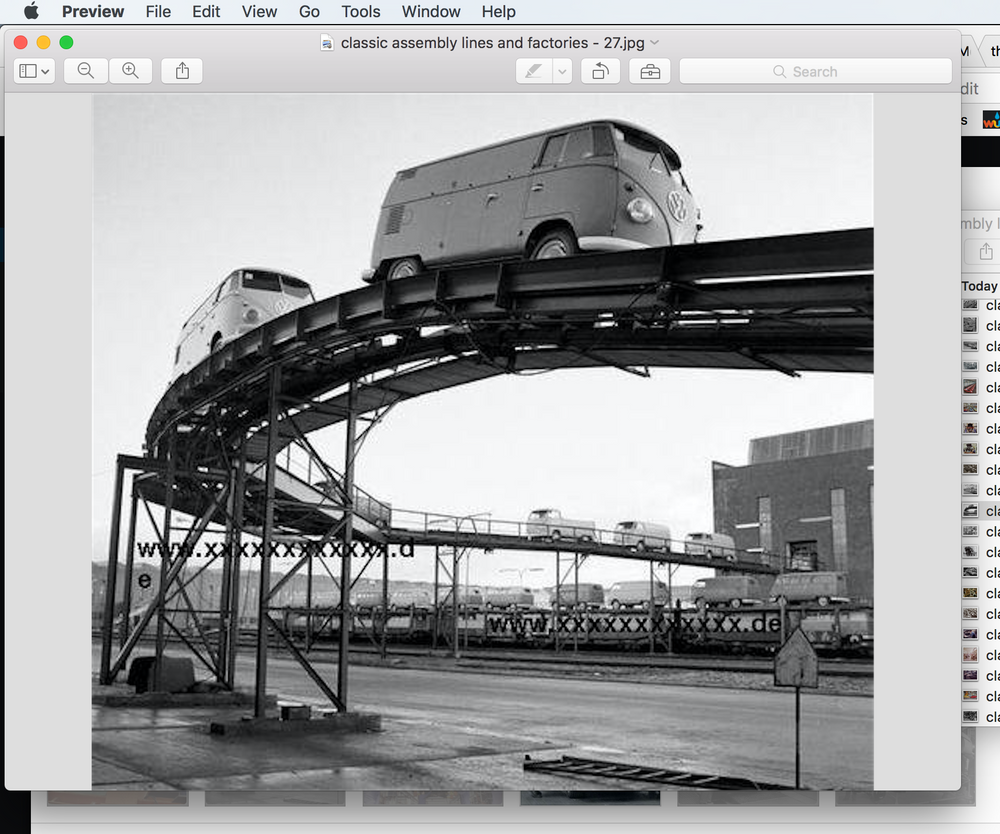This screenshot has height=834, width=1000.
Task: Open the Apple menu
Action: click(x=30, y=12)
